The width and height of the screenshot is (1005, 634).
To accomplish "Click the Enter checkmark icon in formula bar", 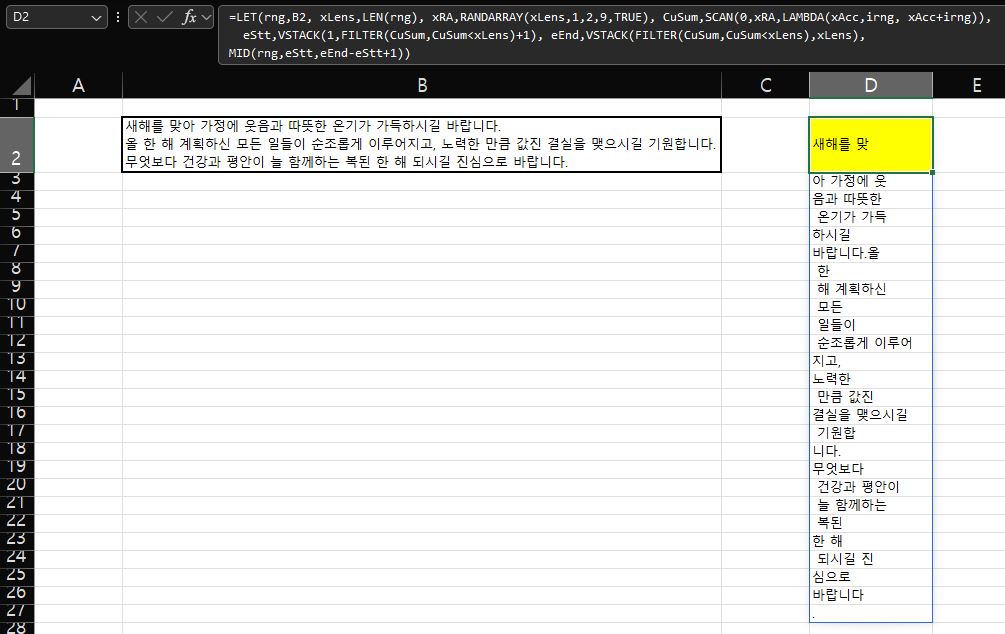I will tap(166, 17).
